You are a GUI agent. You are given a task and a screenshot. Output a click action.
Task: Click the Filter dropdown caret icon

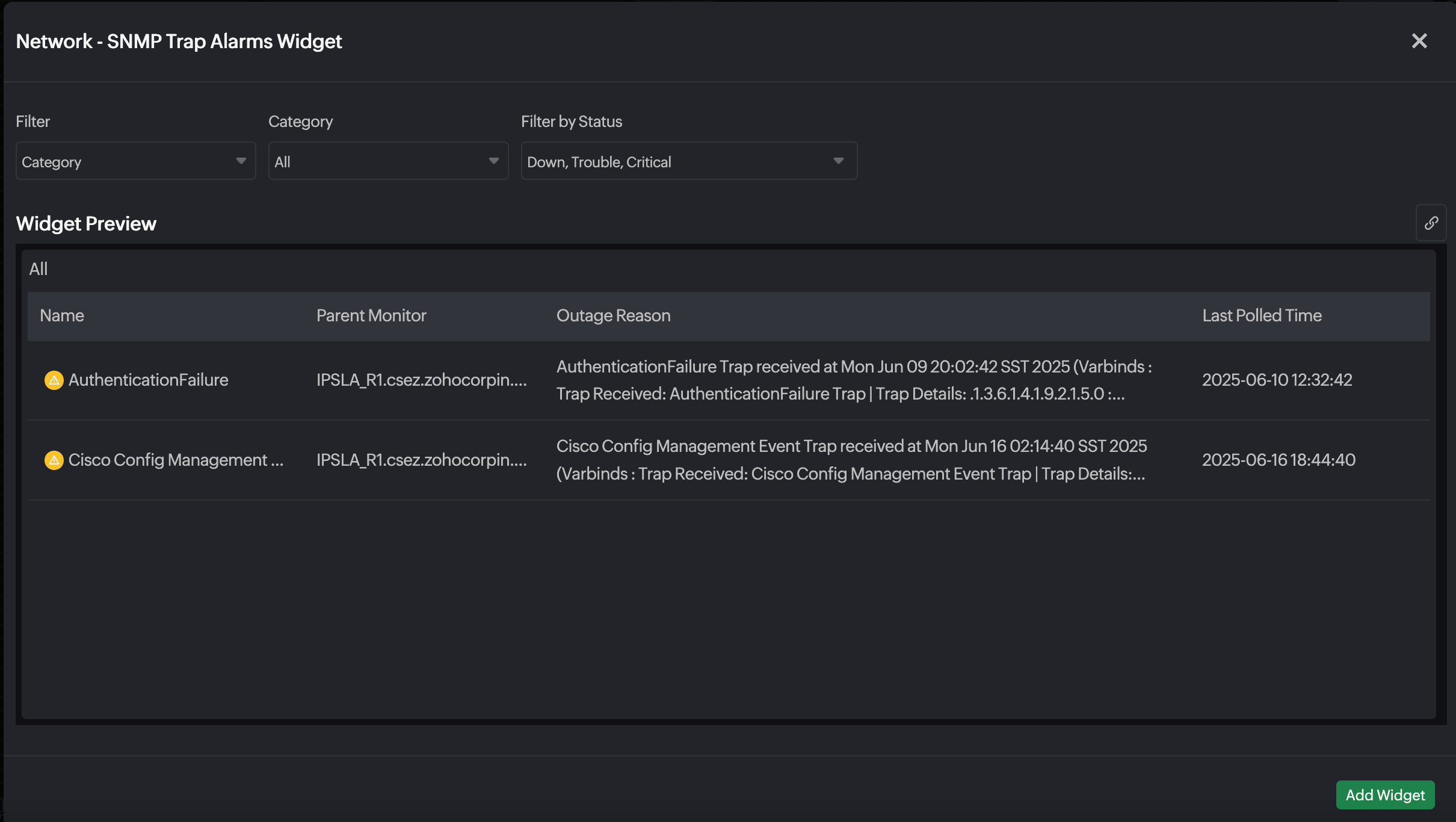click(241, 161)
